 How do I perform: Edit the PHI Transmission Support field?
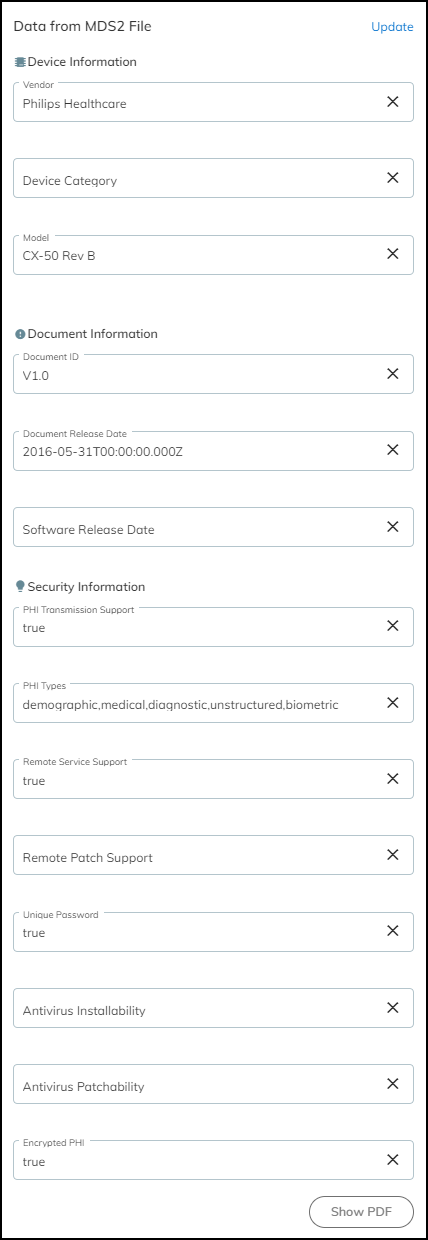(213, 626)
